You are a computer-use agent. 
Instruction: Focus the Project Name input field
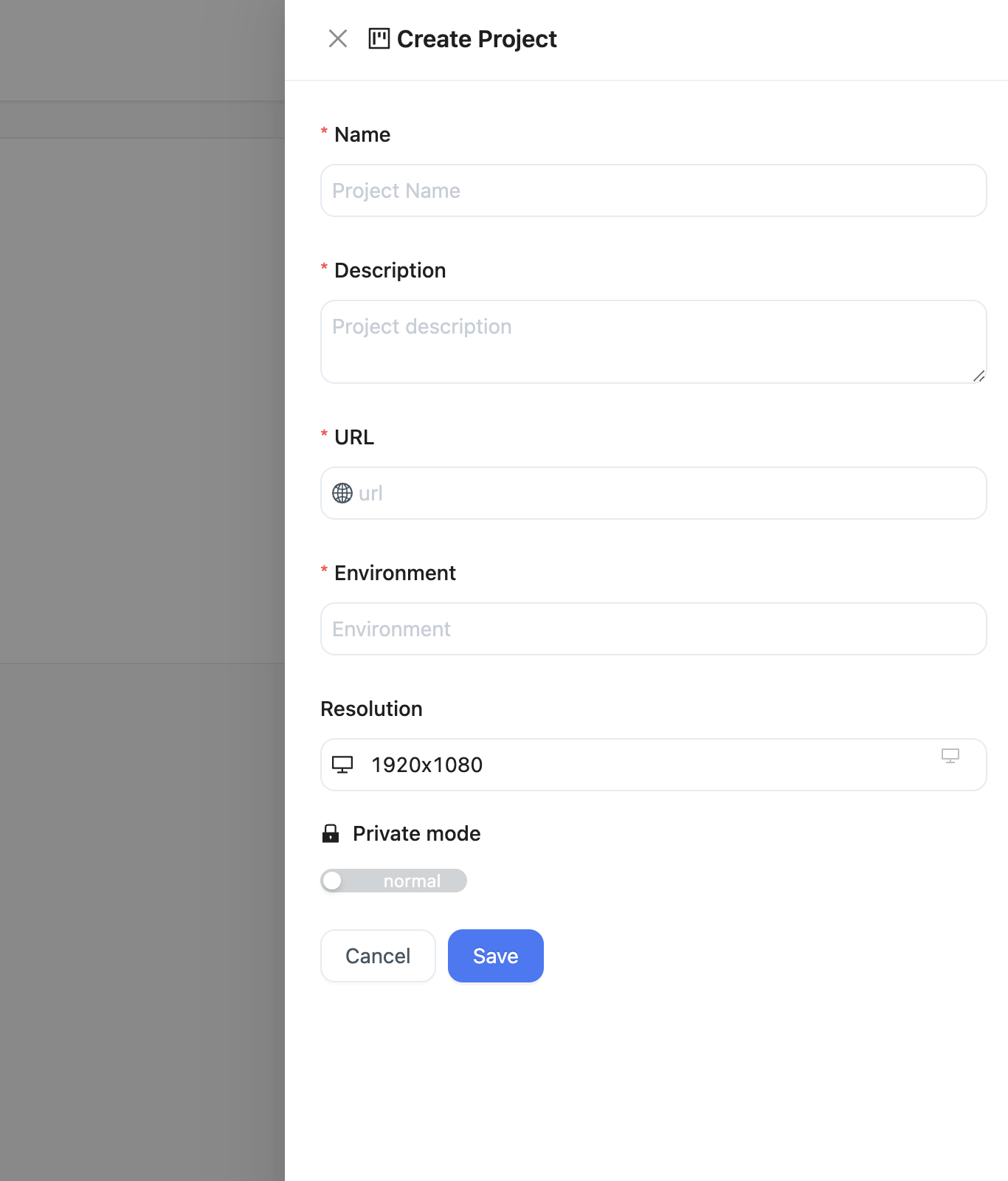coord(654,190)
